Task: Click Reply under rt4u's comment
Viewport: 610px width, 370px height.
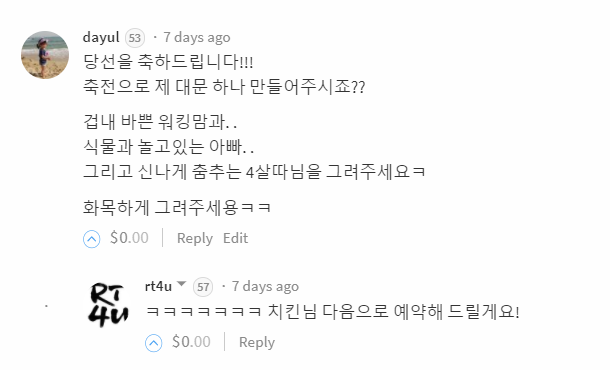Action: [x=257, y=342]
